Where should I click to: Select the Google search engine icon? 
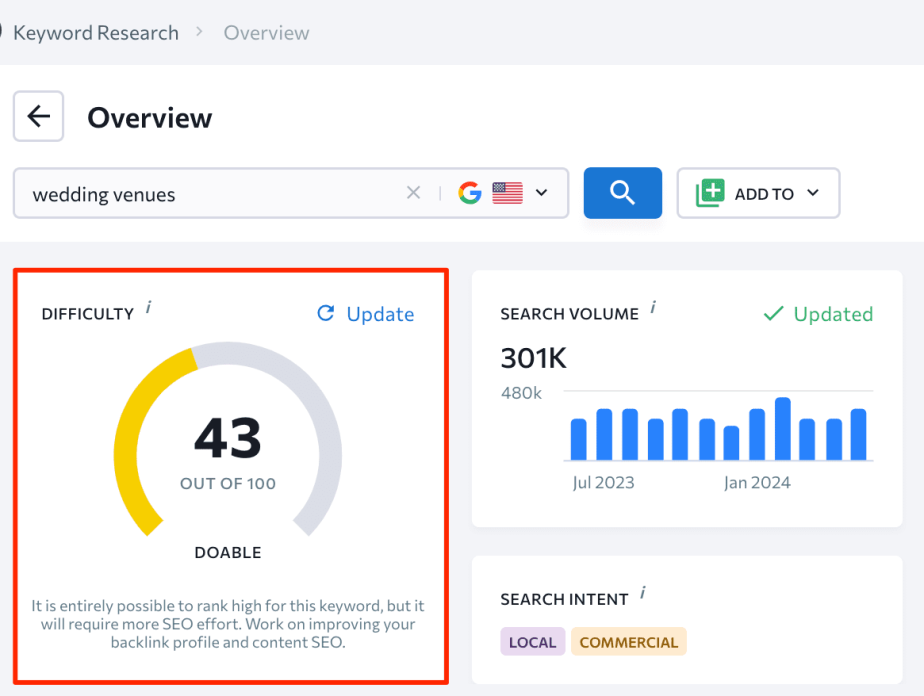click(x=469, y=193)
